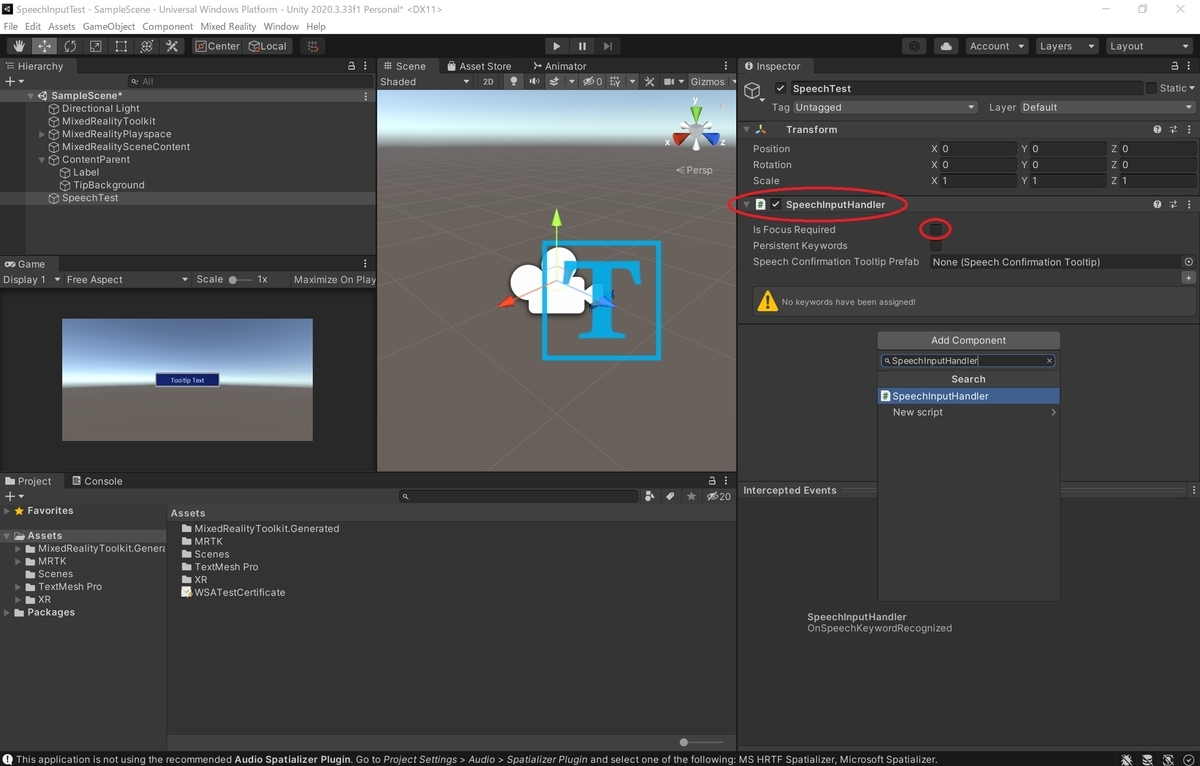Select the Move tool in toolbar
Viewport: 1200px width, 766px height.
45,46
